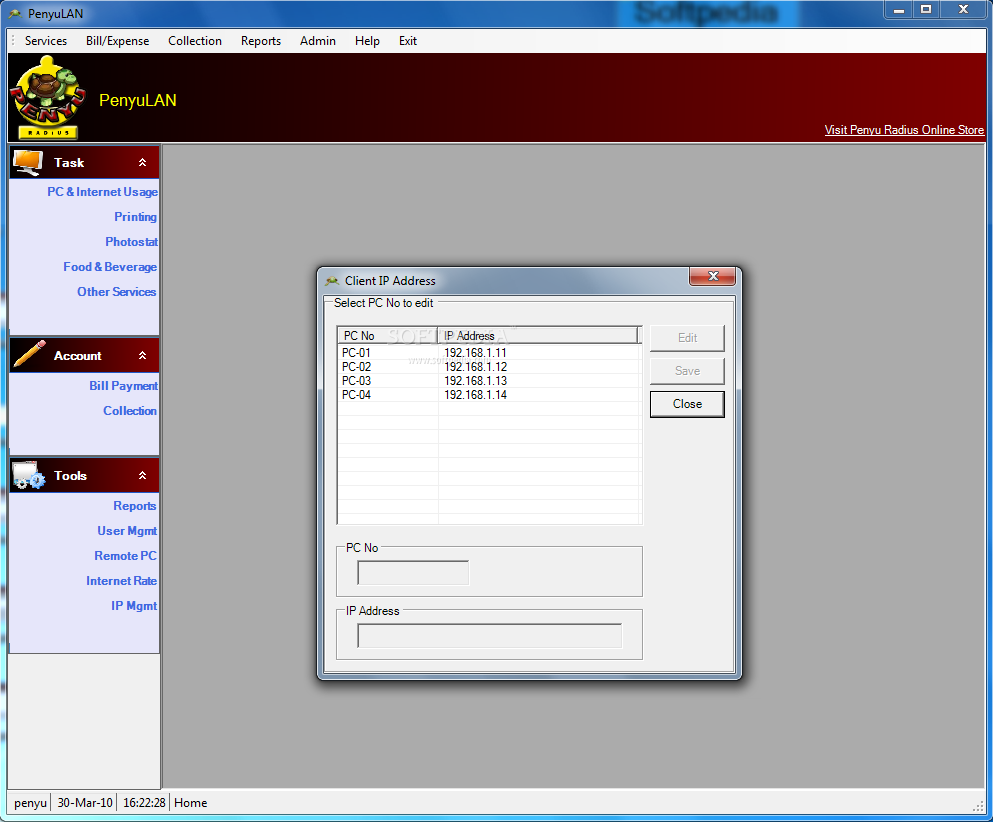Open IP Mgmt tool
Image resolution: width=993 pixels, height=822 pixels.
pyautogui.click(x=134, y=606)
